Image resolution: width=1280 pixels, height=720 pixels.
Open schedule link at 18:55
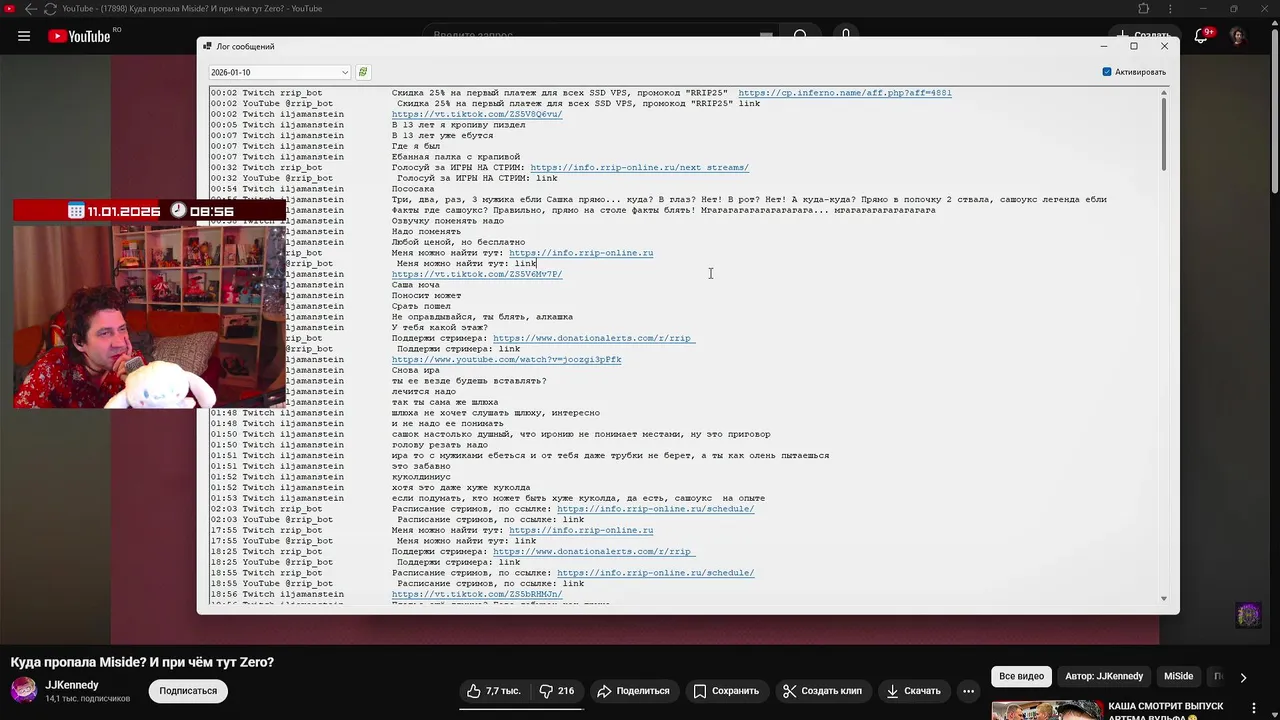655,573
